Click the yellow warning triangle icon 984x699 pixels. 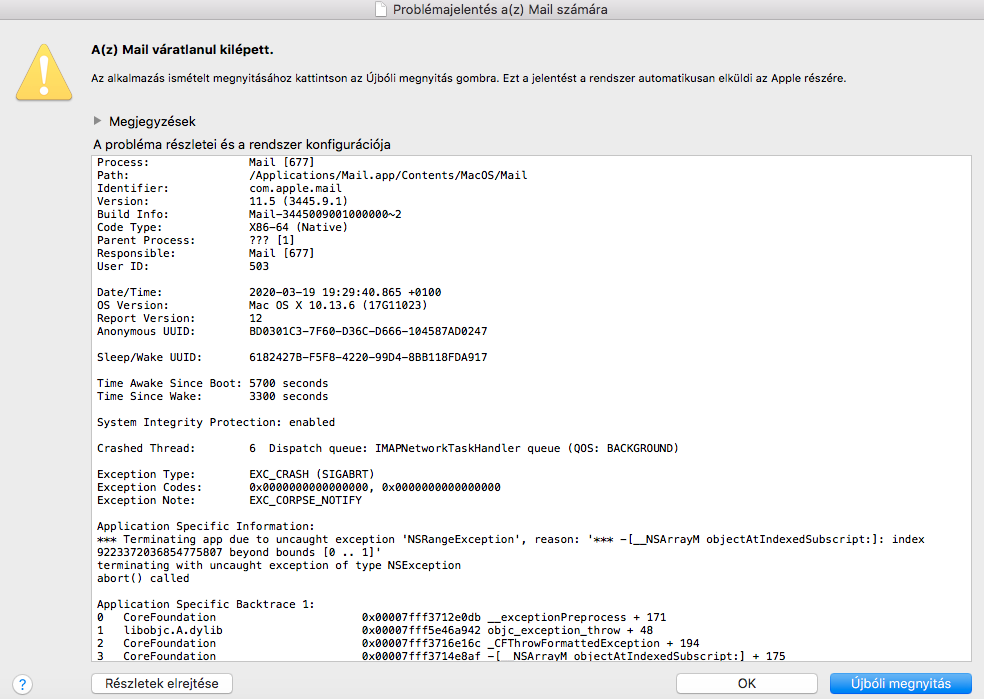pyautogui.click(x=44, y=73)
